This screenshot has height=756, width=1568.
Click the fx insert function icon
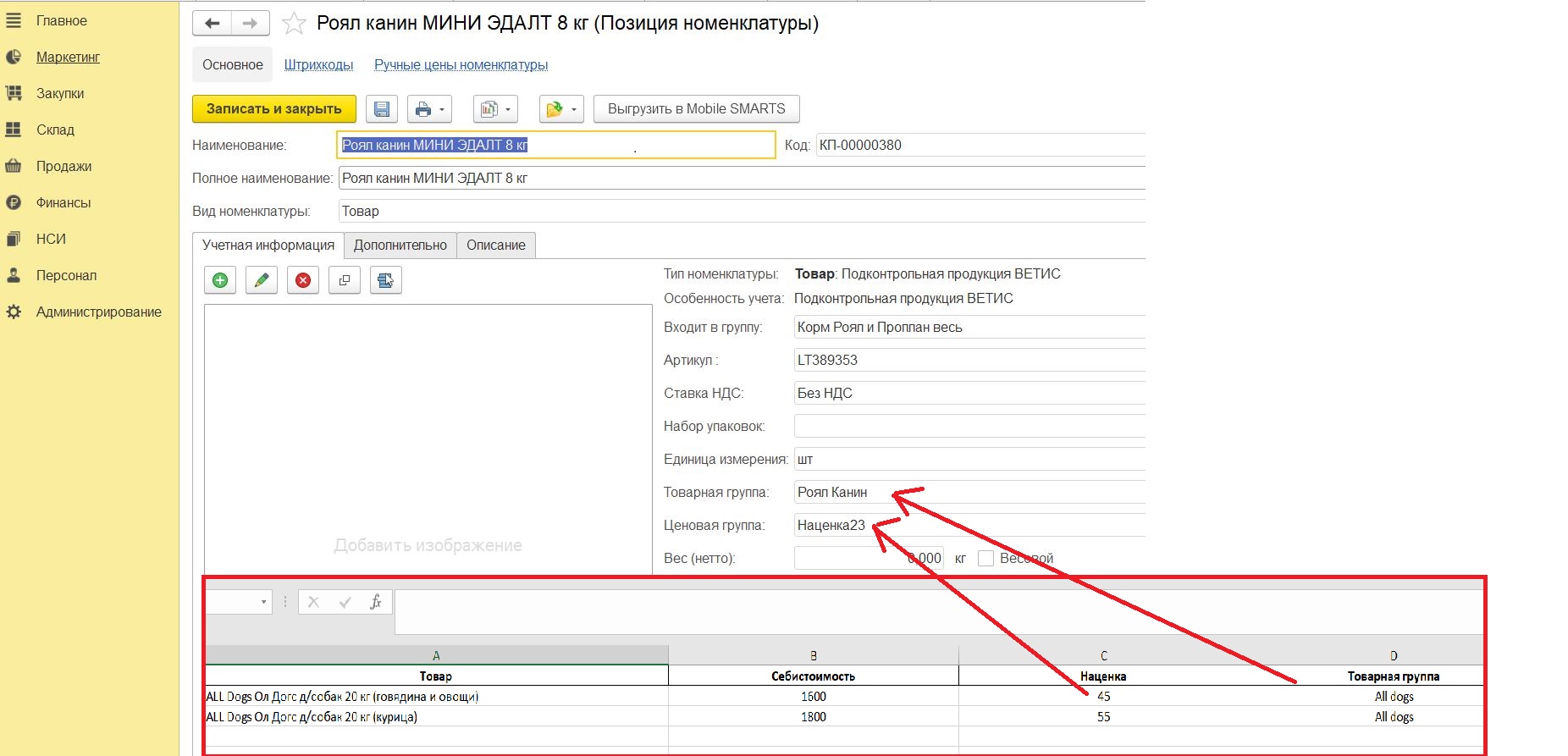pos(375,602)
